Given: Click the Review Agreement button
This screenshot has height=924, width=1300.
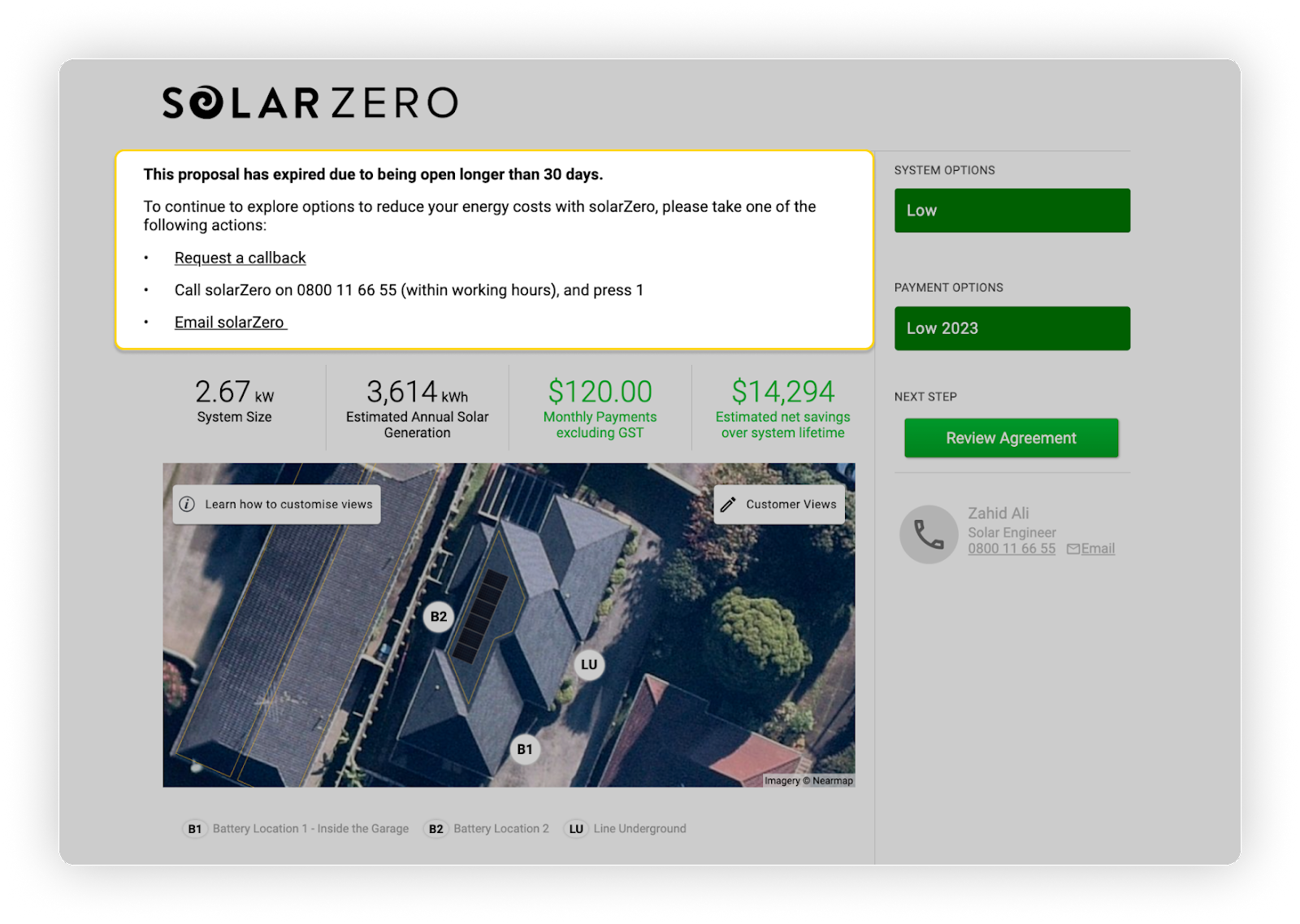Looking at the screenshot, I should pyautogui.click(x=1011, y=438).
